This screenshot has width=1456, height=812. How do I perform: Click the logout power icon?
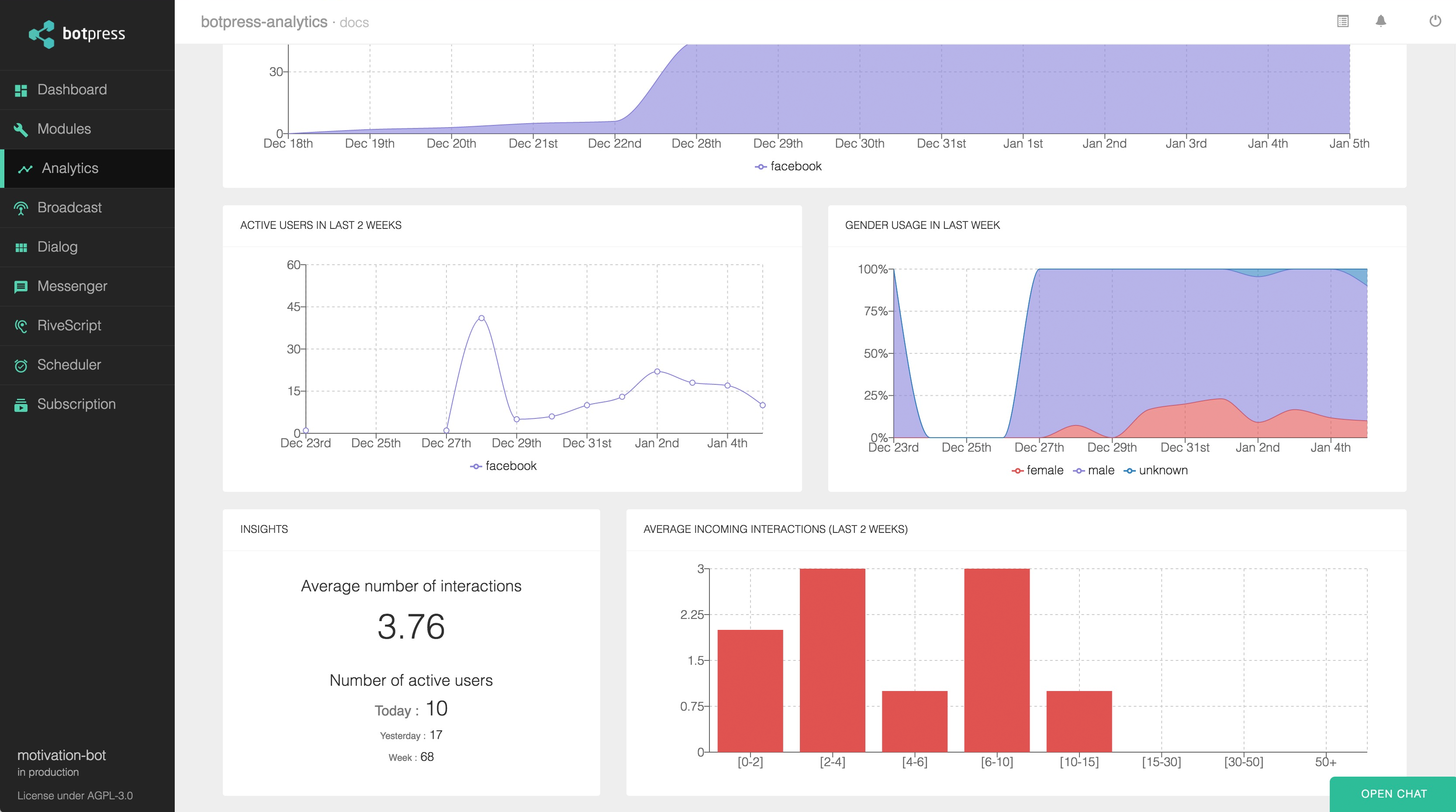(1435, 21)
